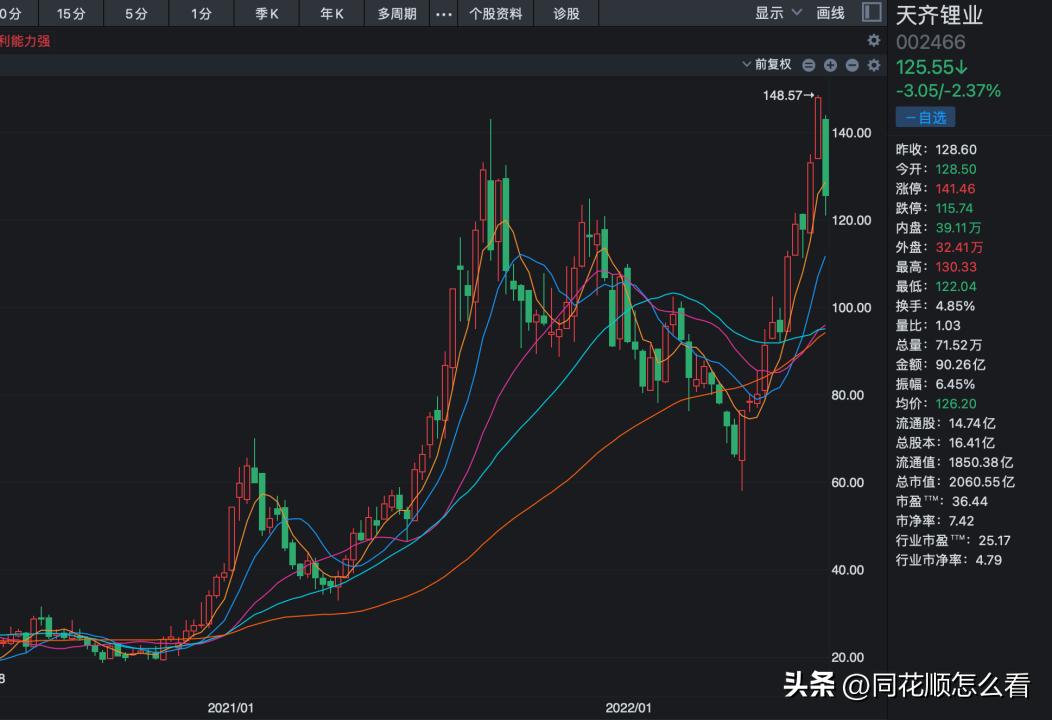Image resolution: width=1052 pixels, height=720 pixels.
Task: Open indicator settings gear below the toolbar
Action: click(873, 40)
